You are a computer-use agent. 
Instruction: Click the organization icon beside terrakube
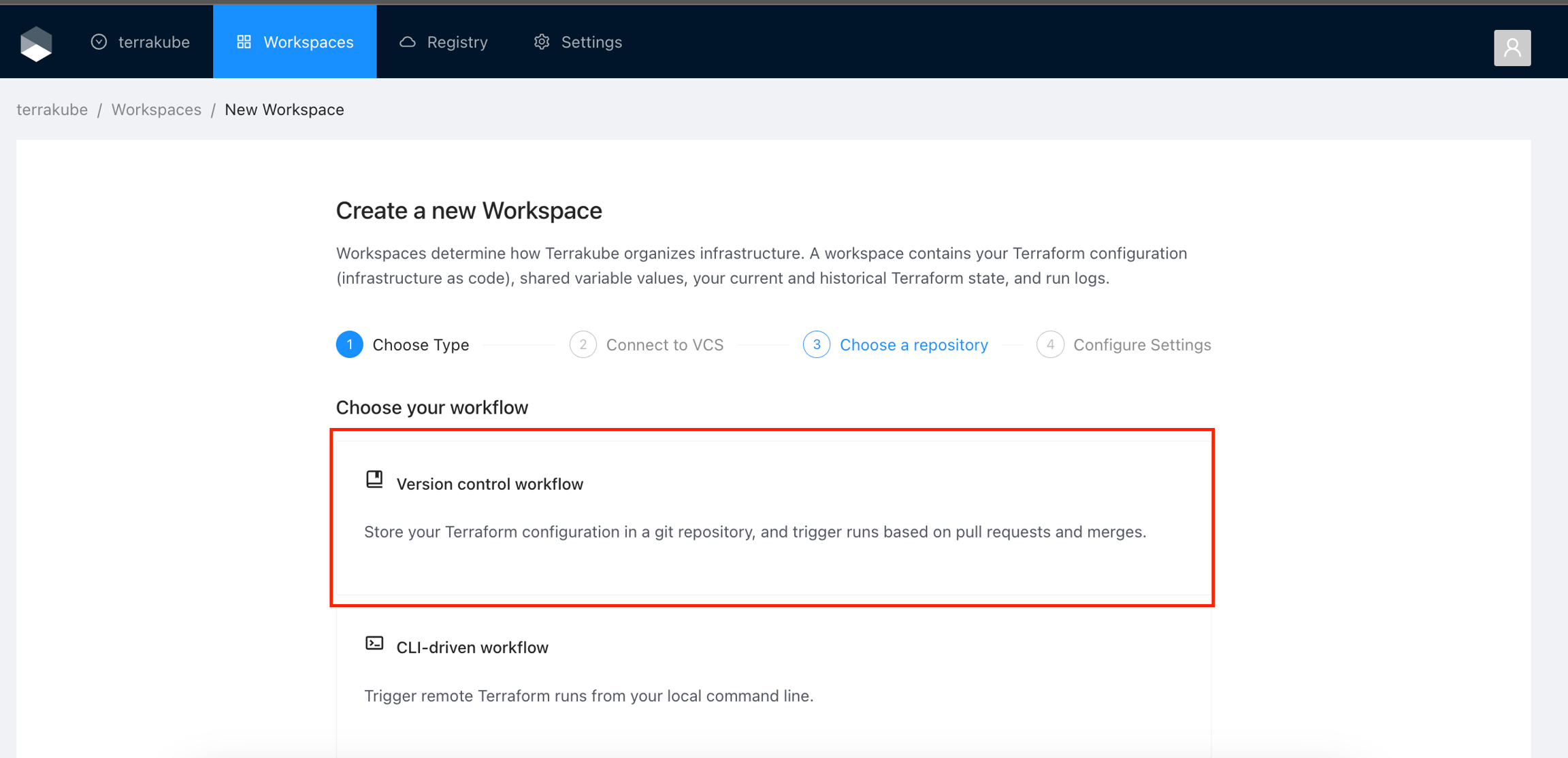[99, 42]
